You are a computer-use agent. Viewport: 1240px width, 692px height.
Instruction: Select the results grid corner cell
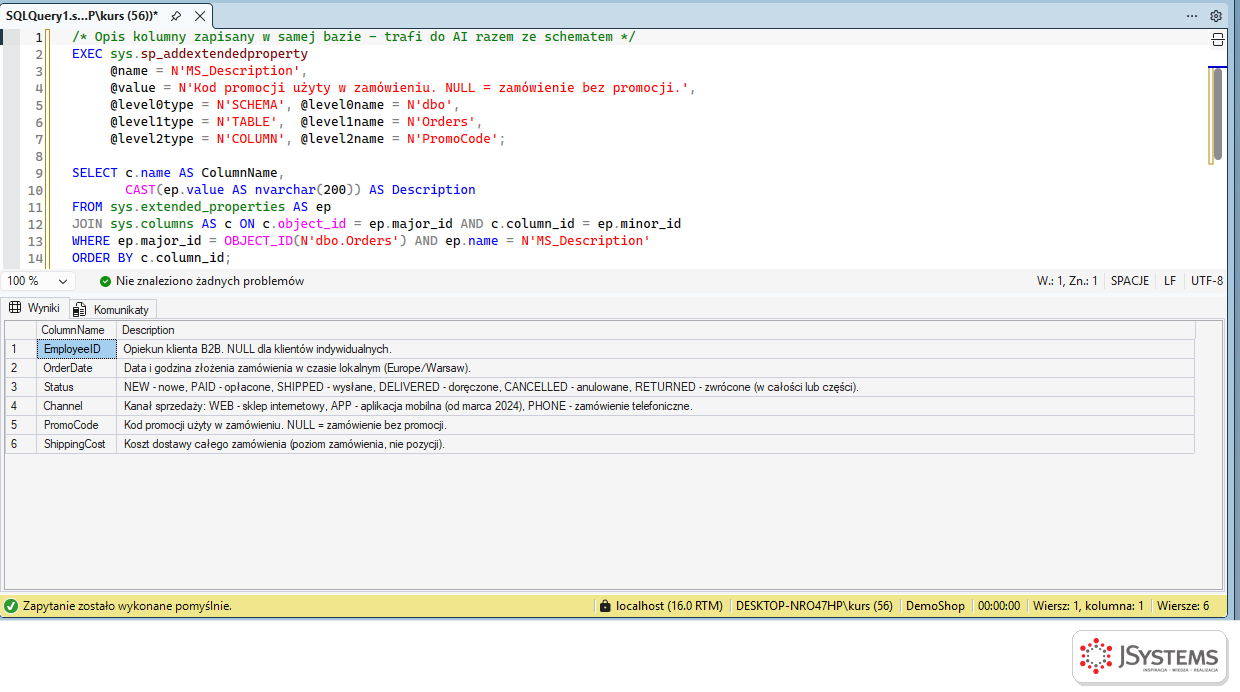(21, 330)
